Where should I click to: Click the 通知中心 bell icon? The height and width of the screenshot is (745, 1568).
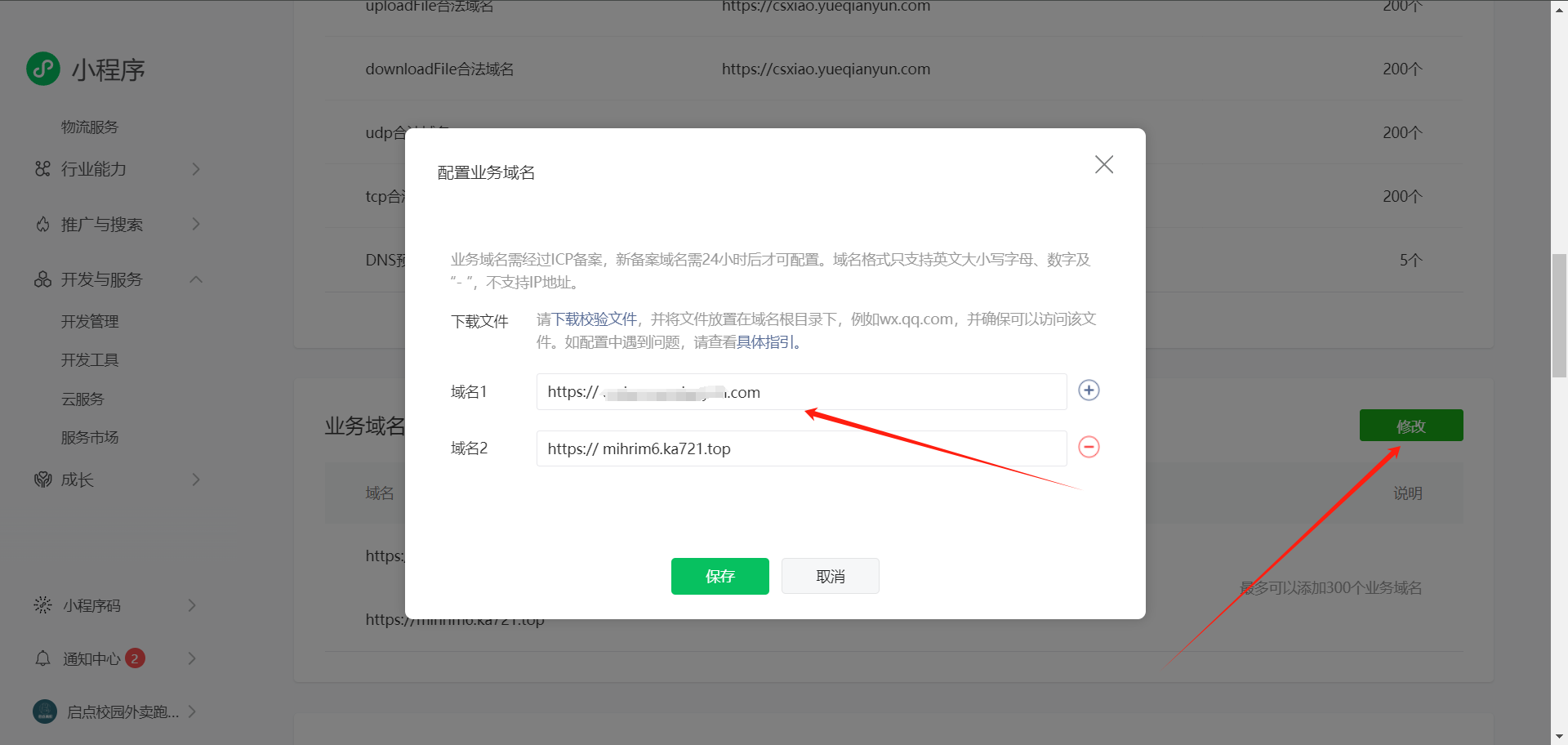click(43, 658)
